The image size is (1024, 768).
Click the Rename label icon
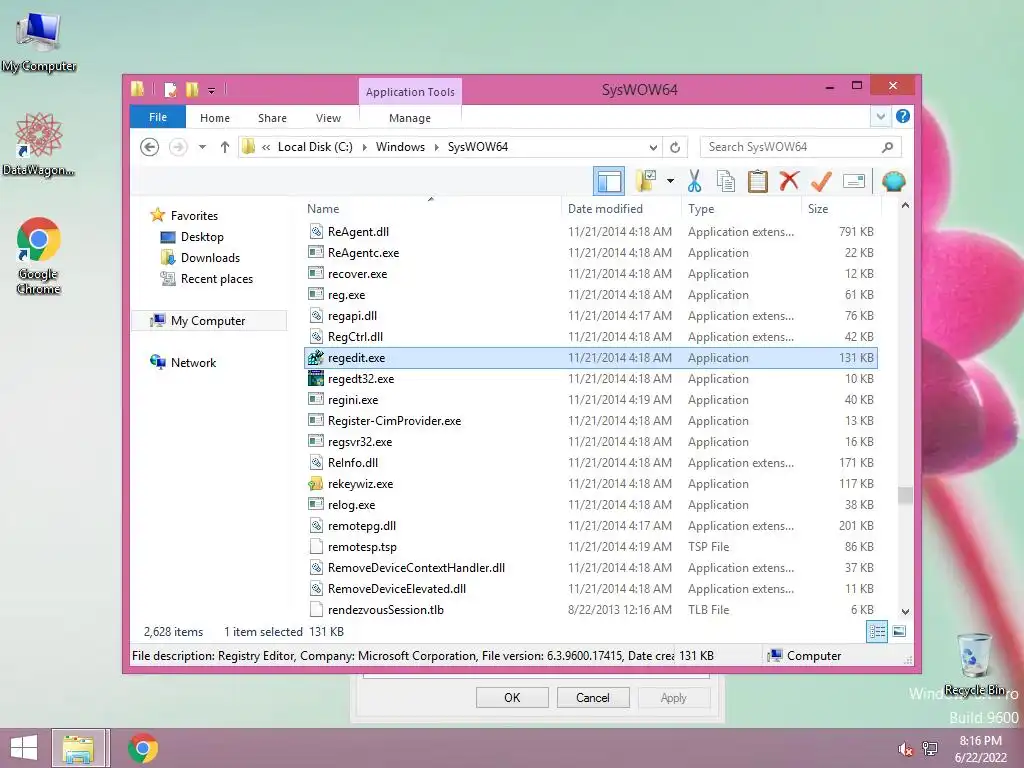(x=854, y=181)
